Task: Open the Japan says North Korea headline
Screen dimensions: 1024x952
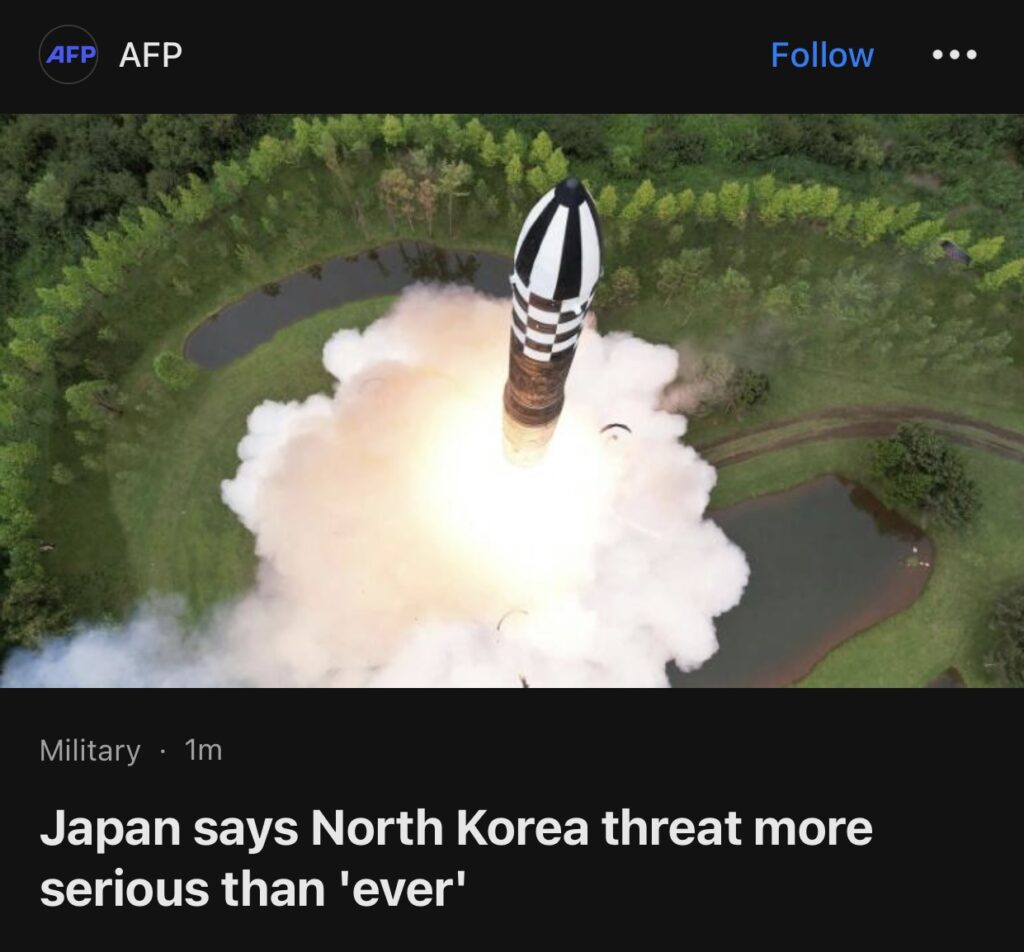Action: click(456, 858)
